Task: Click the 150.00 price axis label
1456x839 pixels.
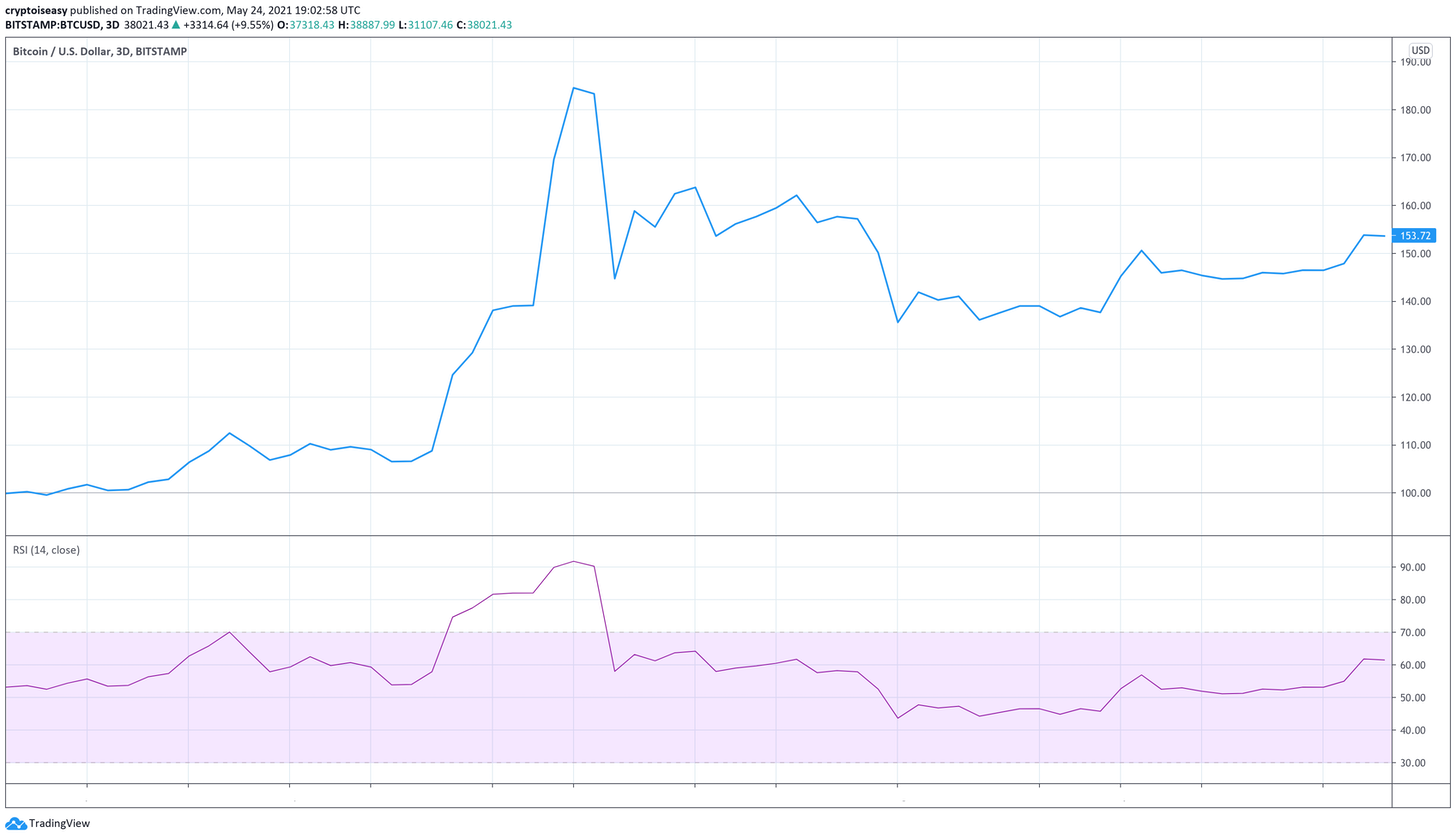Action: pos(1416,254)
